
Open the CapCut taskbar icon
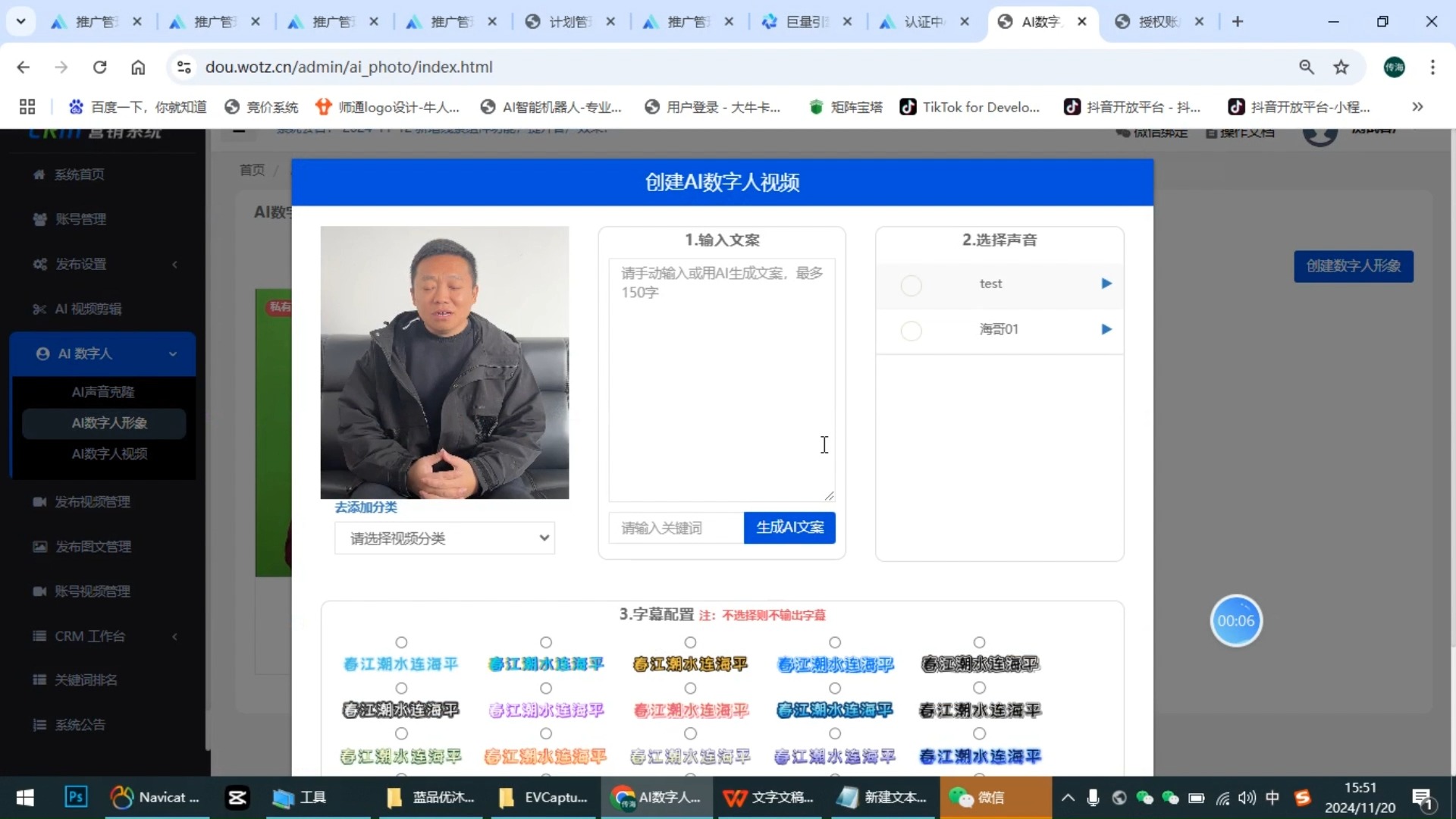(x=237, y=797)
